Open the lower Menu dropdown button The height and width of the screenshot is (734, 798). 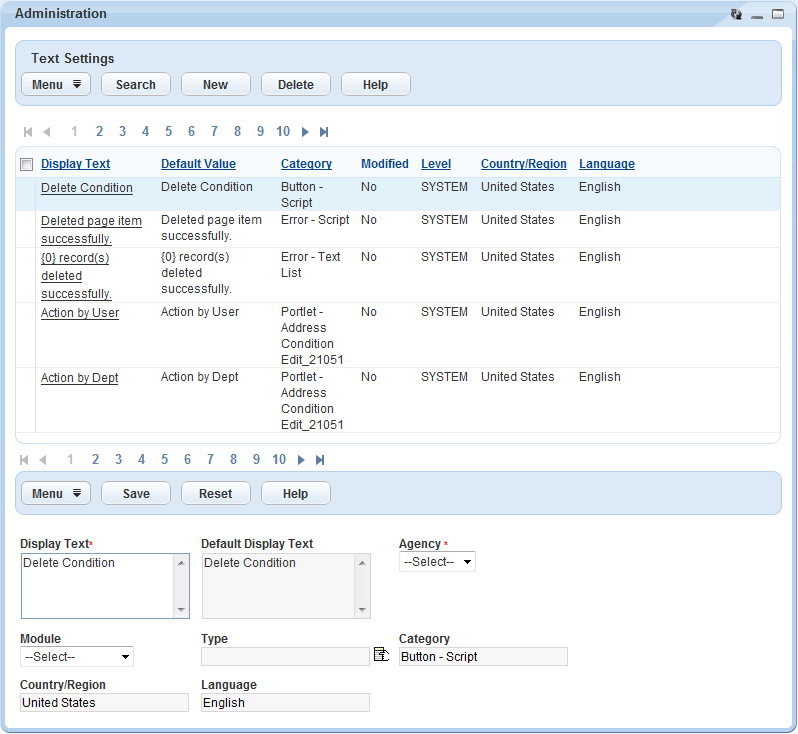pos(56,494)
